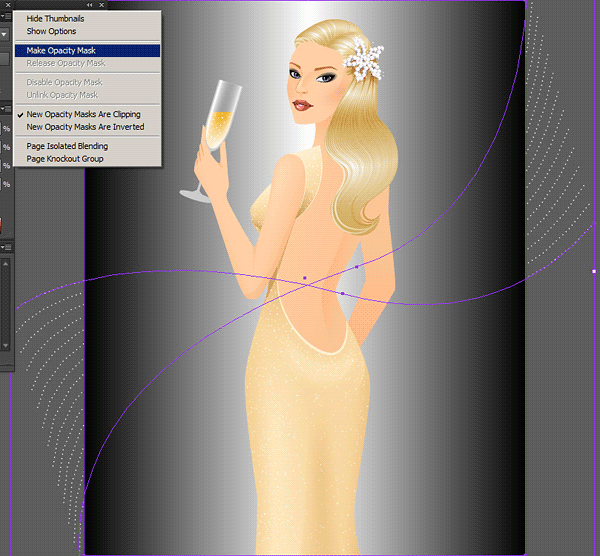Click Make Opacity Mask menu entry
Screen dimensions: 600x556
[67, 50]
